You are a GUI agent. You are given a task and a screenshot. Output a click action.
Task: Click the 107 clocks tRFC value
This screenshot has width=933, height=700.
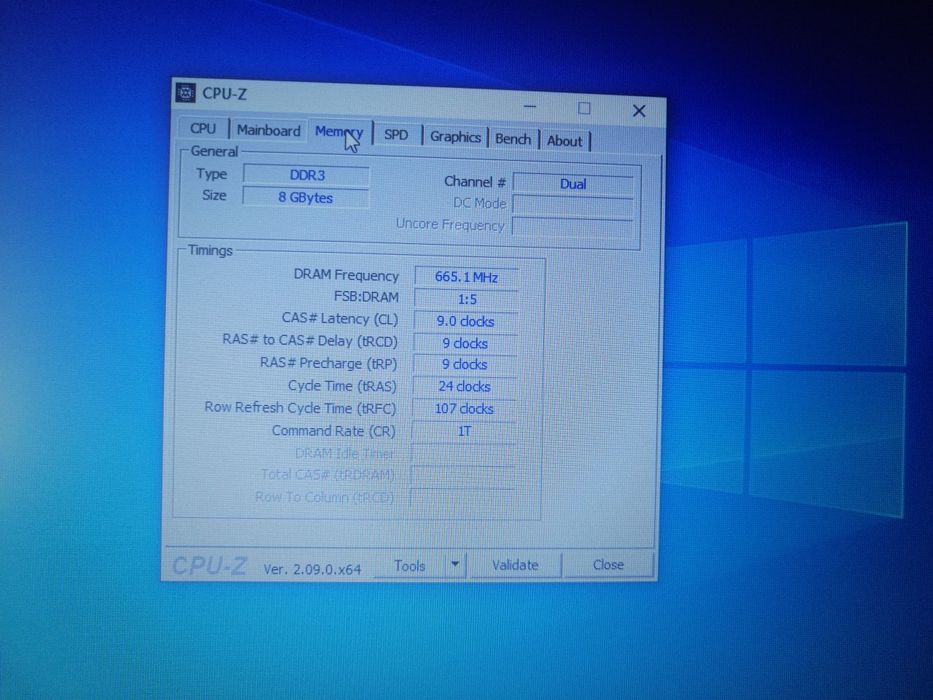(x=464, y=409)
